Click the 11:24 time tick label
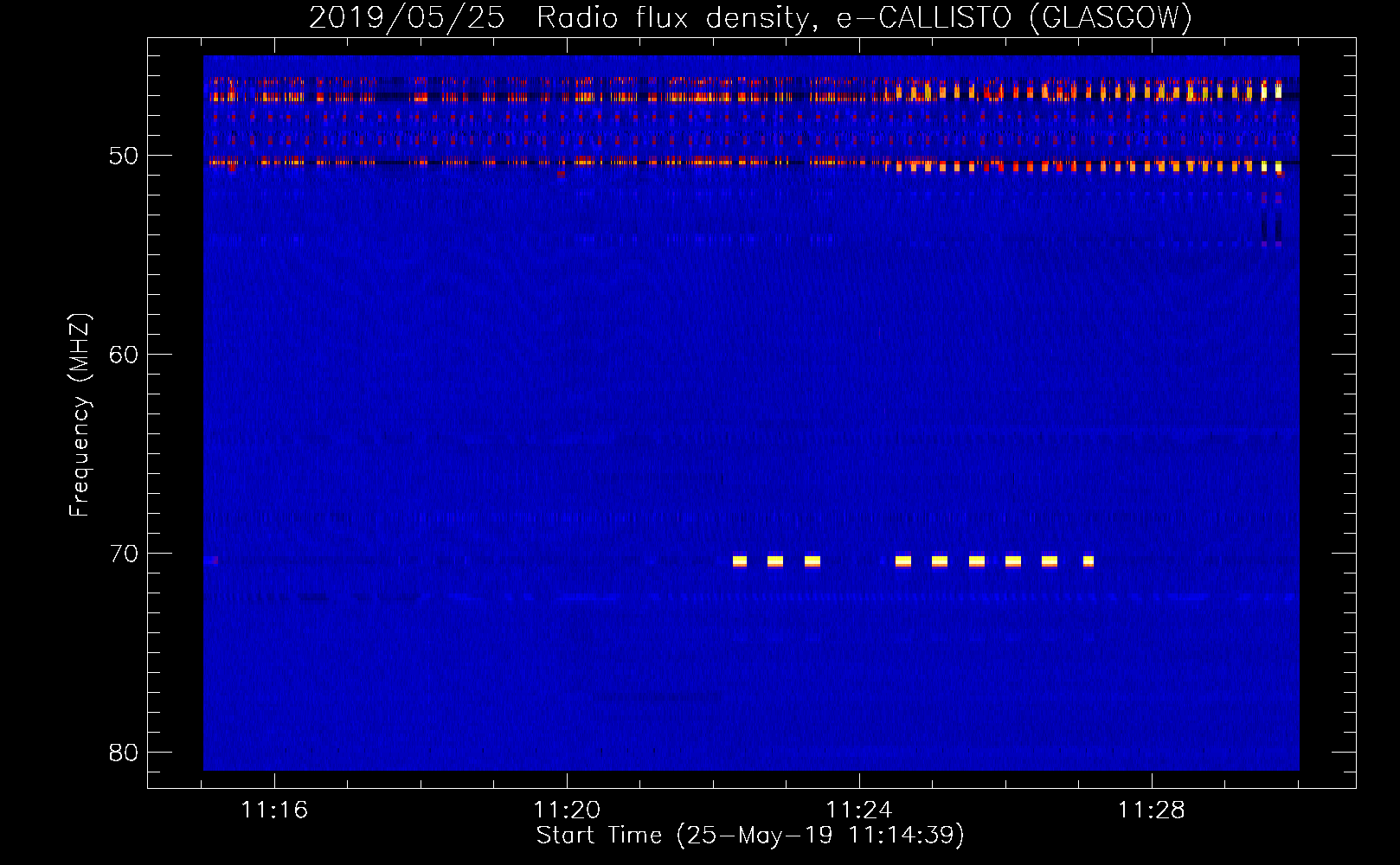 click(x=859, y=811)
